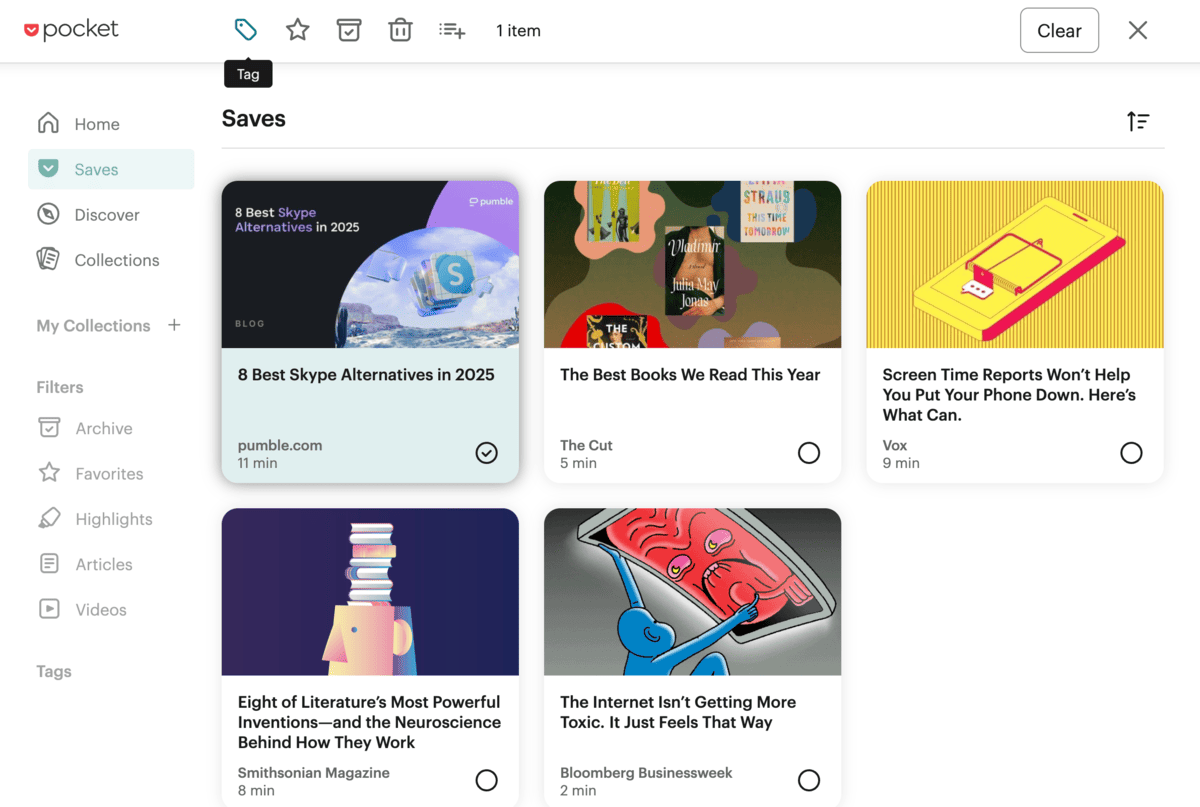The width and height of the screenshot is (1200, 807).
Task: Go to Home in the sidebar
Action: [x=111, y=124]
